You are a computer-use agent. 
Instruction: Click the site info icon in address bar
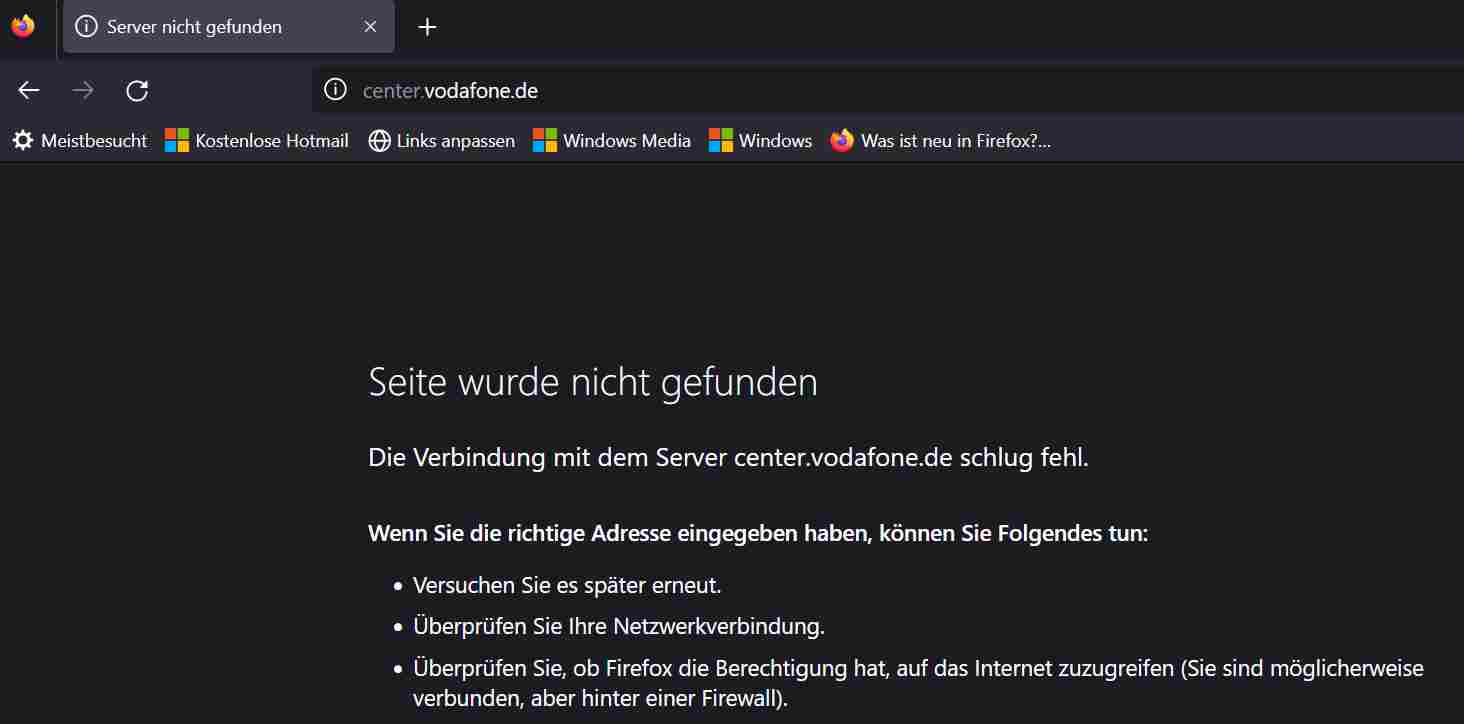(x=336, y=91)
